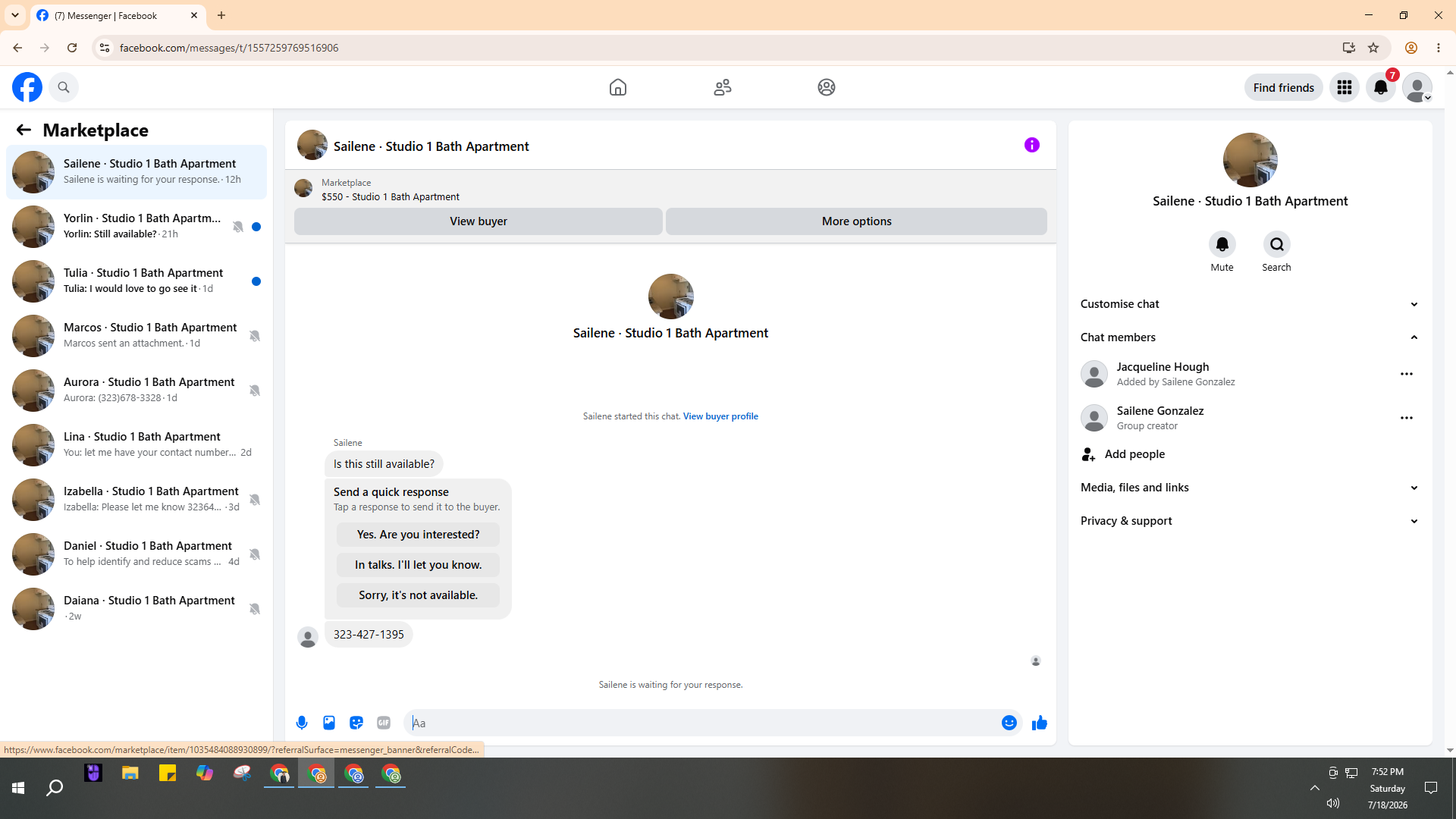Open Sailene conversation in list
The height and width of the screenshot is (819, 1456).
point(136,172)
